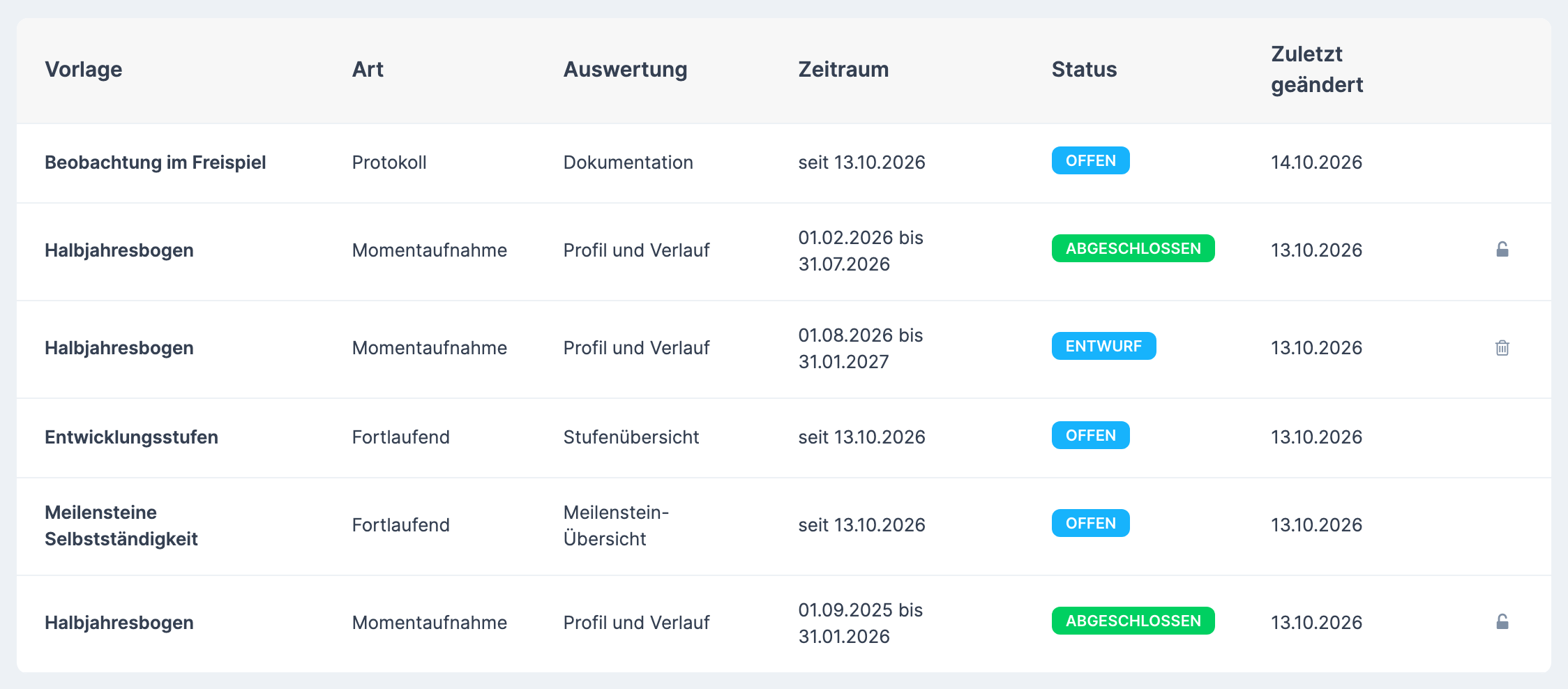Click OFFEN badge in Entwicklungsstufen row
Screen dimensions: 1568x689
1090,435
